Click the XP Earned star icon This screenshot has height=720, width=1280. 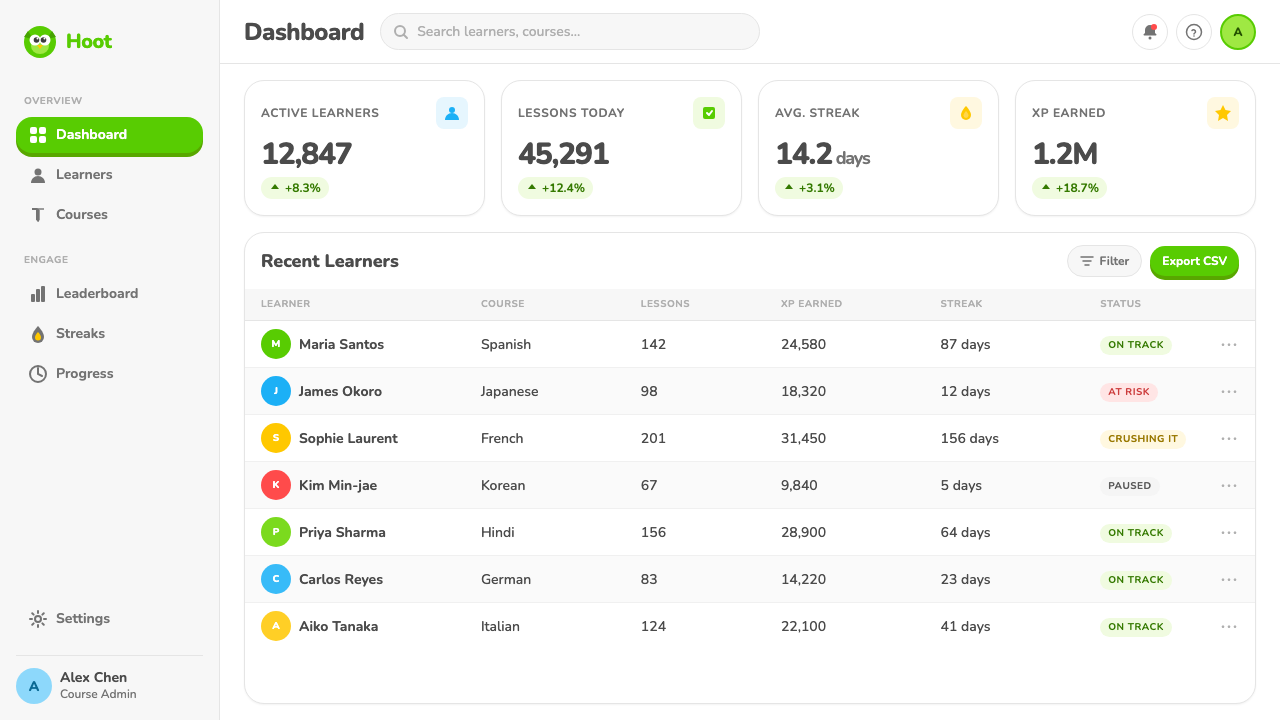pos(1223,113)
